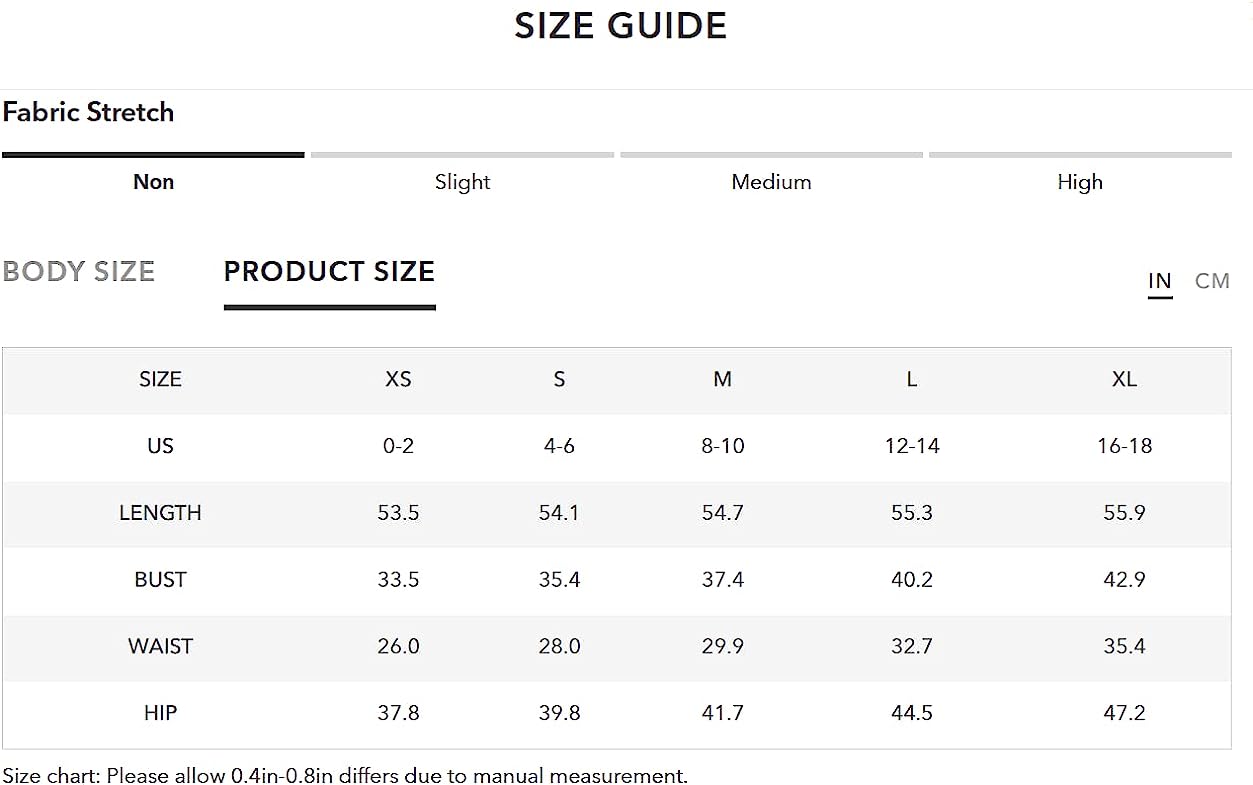Select the LENGTH row label
1253x785 pixels.
coord(160,512)
